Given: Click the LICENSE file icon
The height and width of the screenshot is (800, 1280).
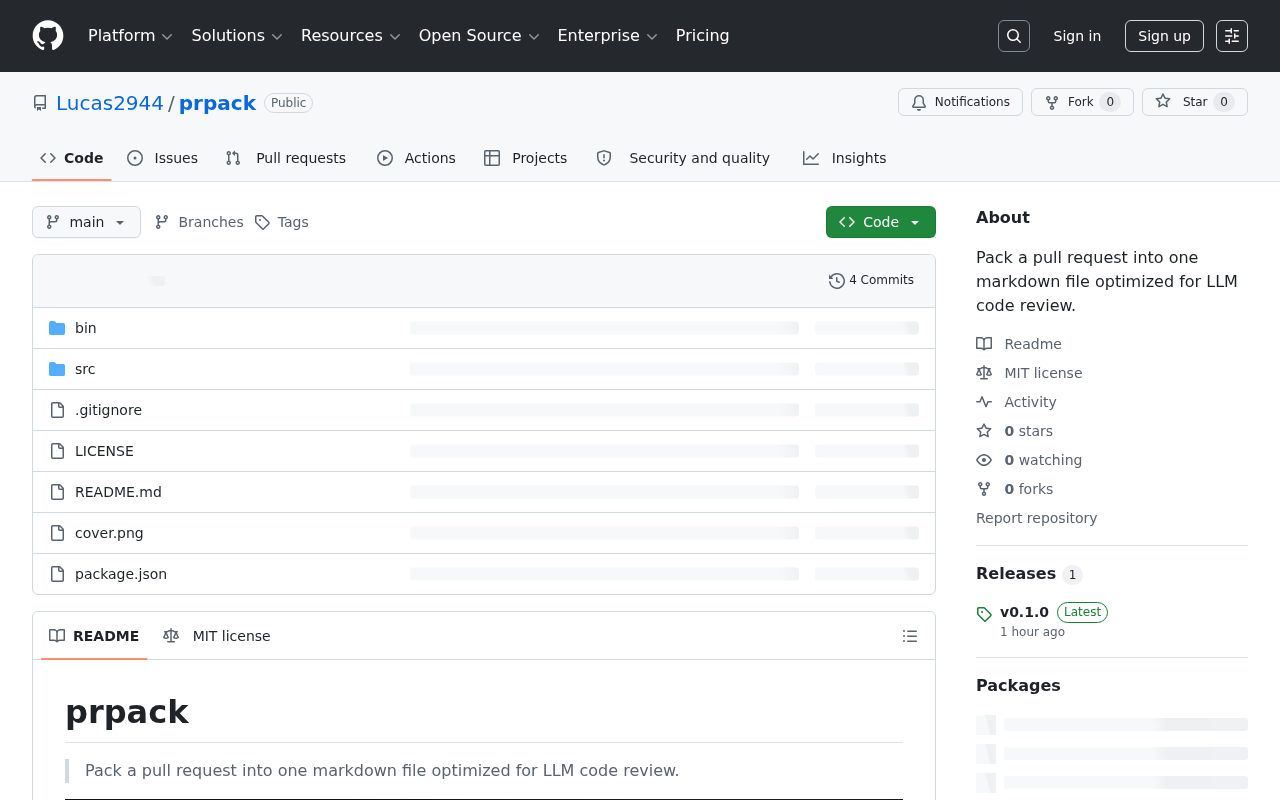Looking at the screenshot, I should point(57,451).
